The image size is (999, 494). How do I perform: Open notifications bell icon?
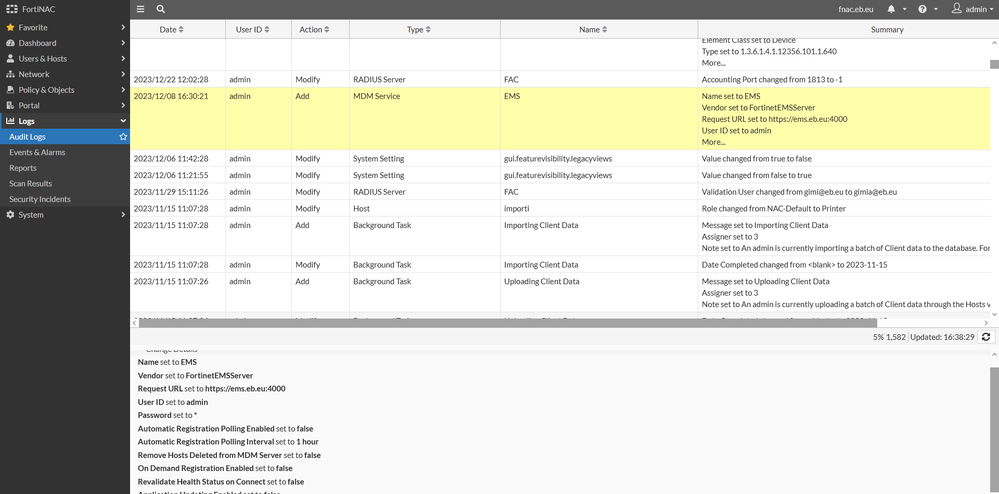pyautogui.click(x=891, y=9)
